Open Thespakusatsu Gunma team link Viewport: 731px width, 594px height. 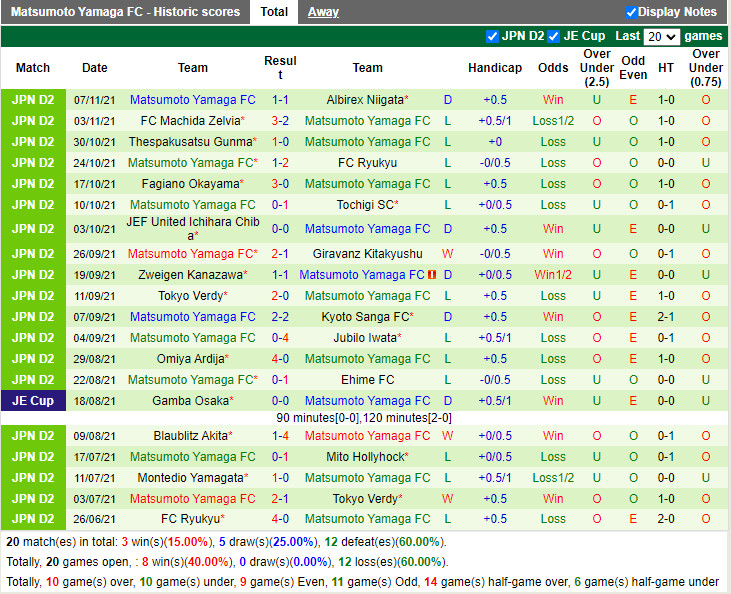coord(190,142)
